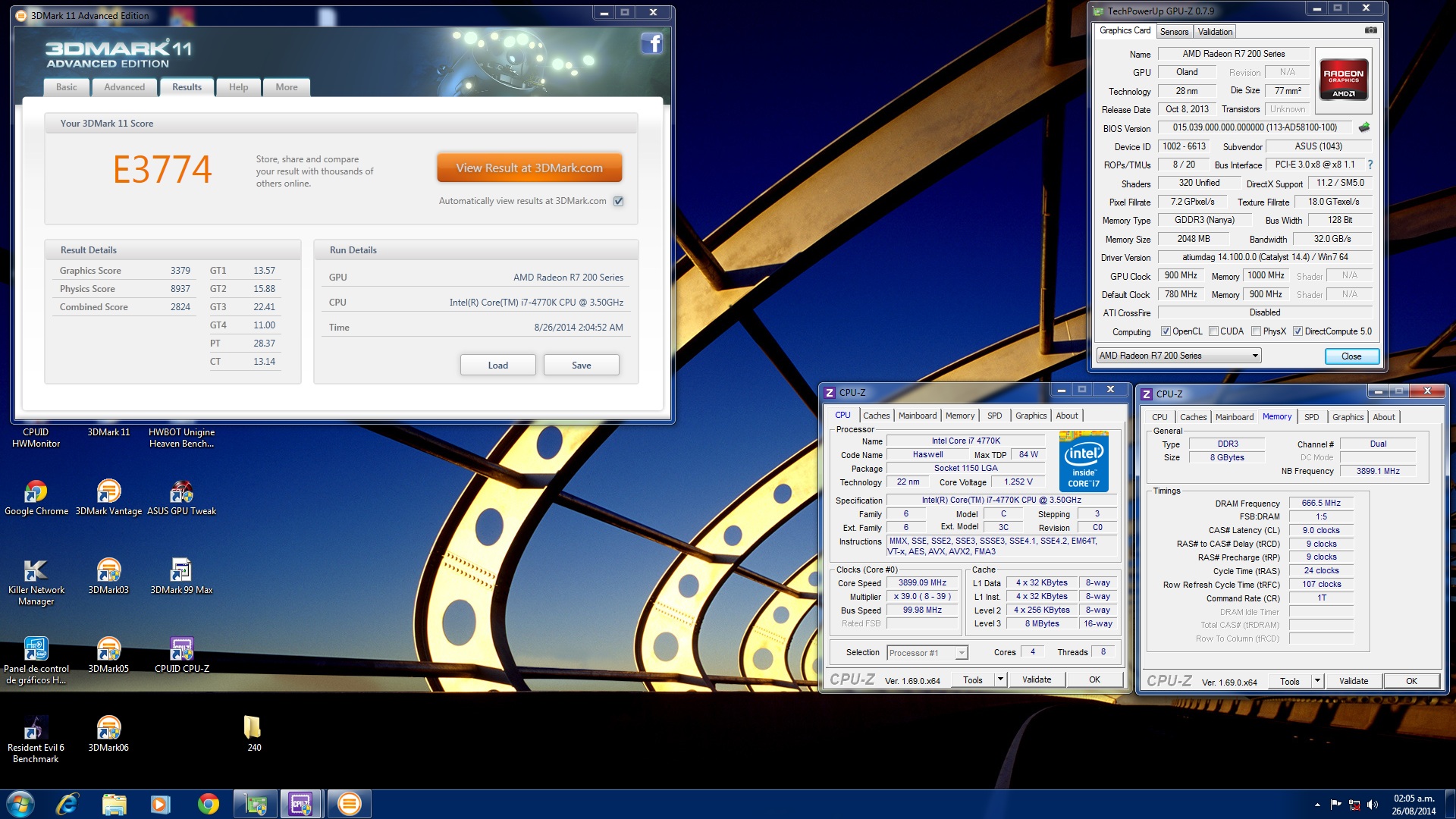
Task: Switch to 3DMark 11 taskbar button
Action: point(349,804)
